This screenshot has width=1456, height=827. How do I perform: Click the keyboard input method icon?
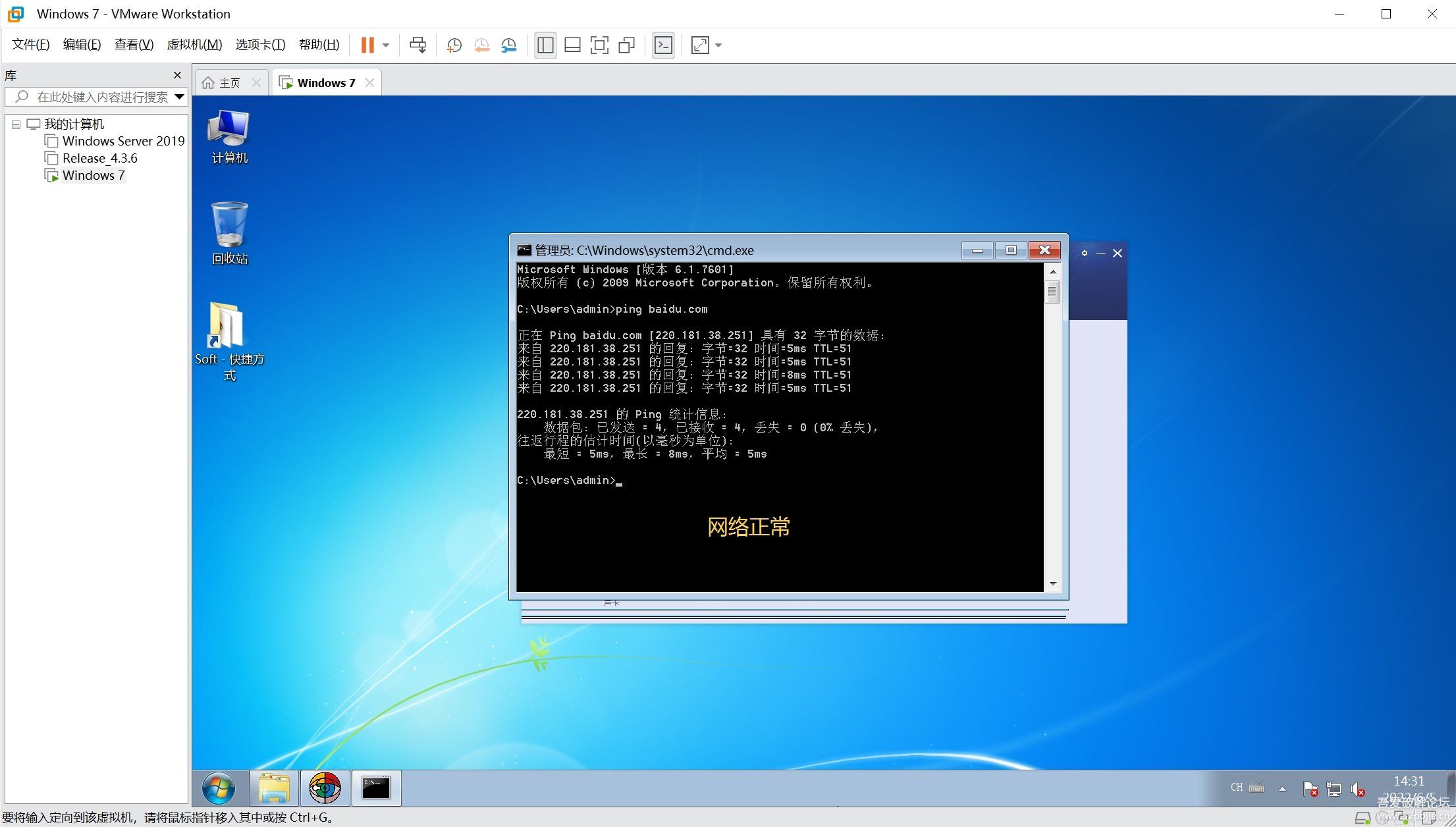coord(1256,787)
